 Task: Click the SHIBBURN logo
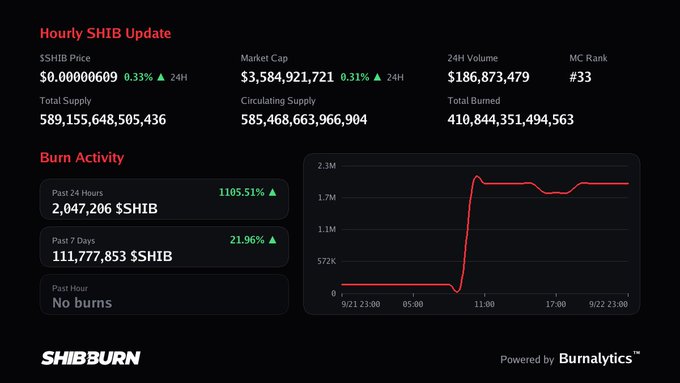click(x=91, y=358)
